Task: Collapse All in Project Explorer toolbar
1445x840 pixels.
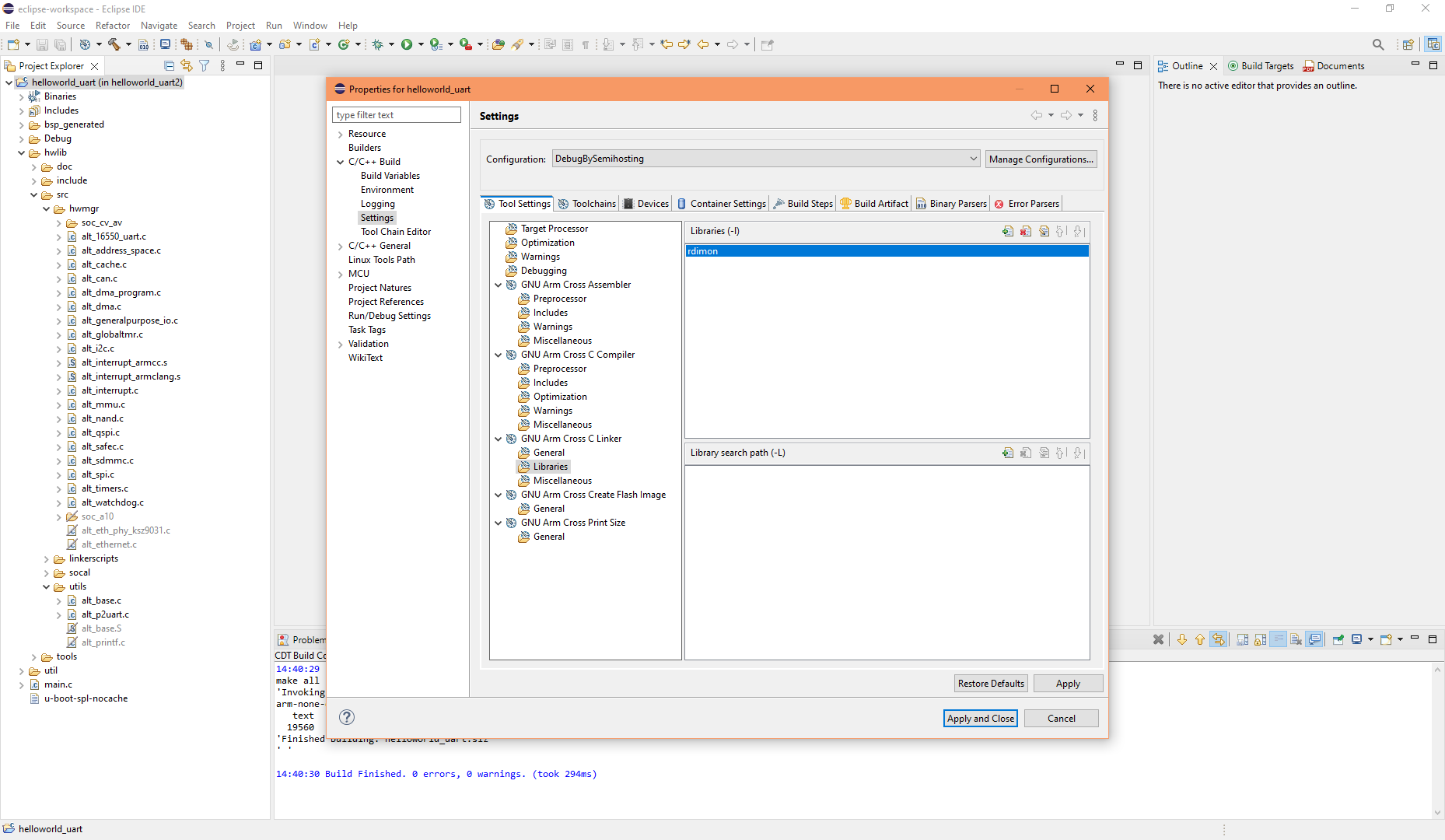Action: click(169, 65)
